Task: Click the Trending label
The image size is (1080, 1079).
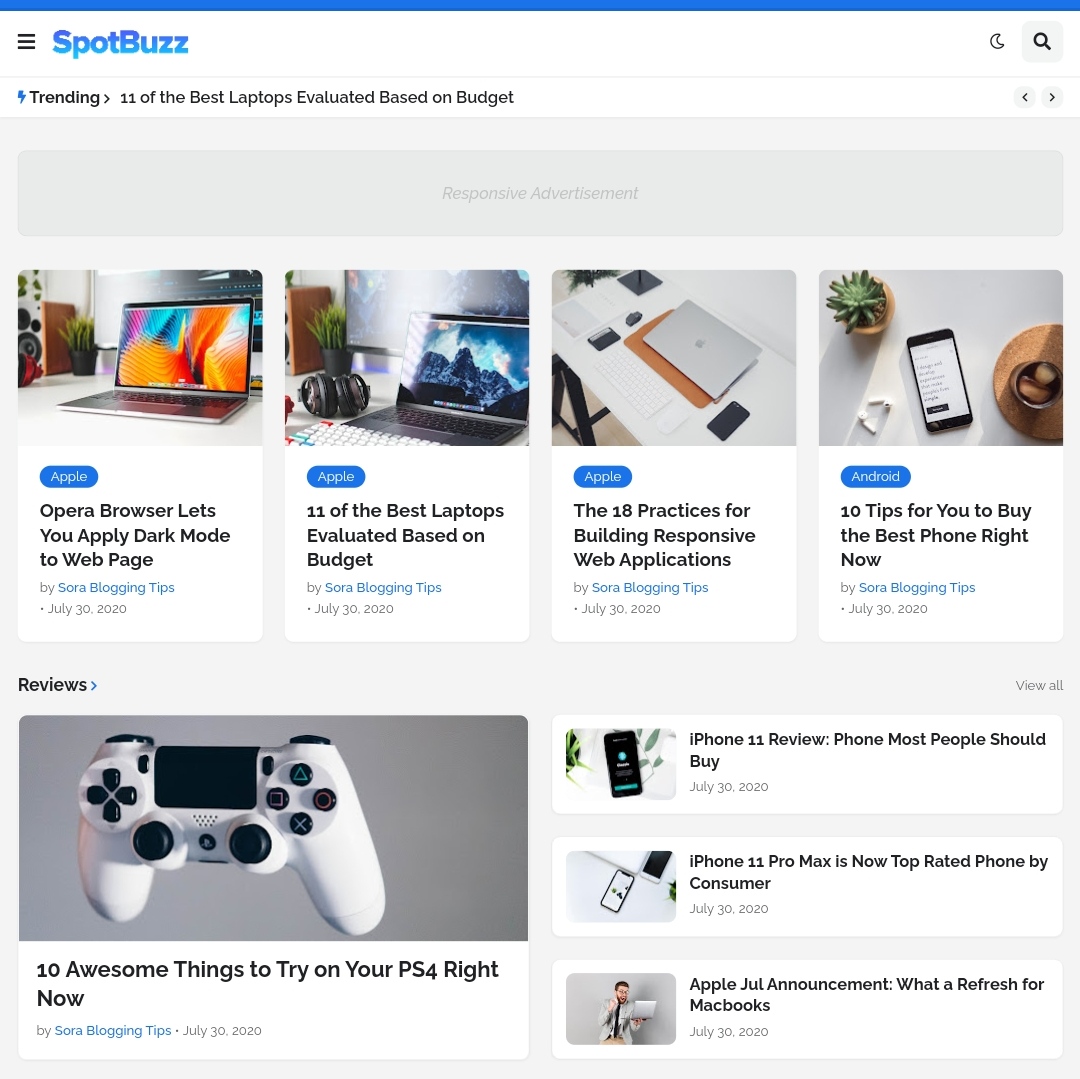Action: click(65, 97)
